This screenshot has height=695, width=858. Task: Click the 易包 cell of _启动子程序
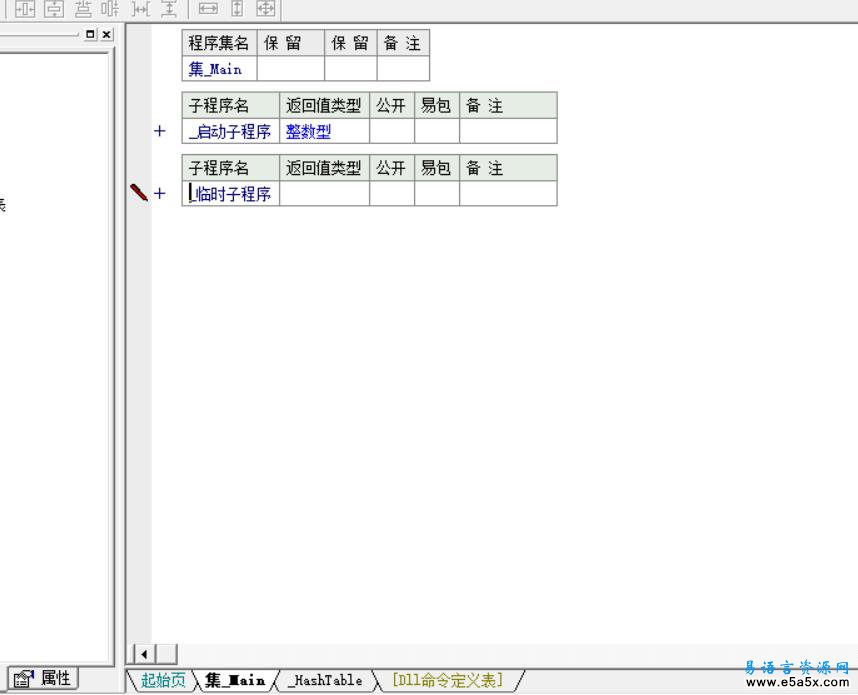[x=437, y=131]
